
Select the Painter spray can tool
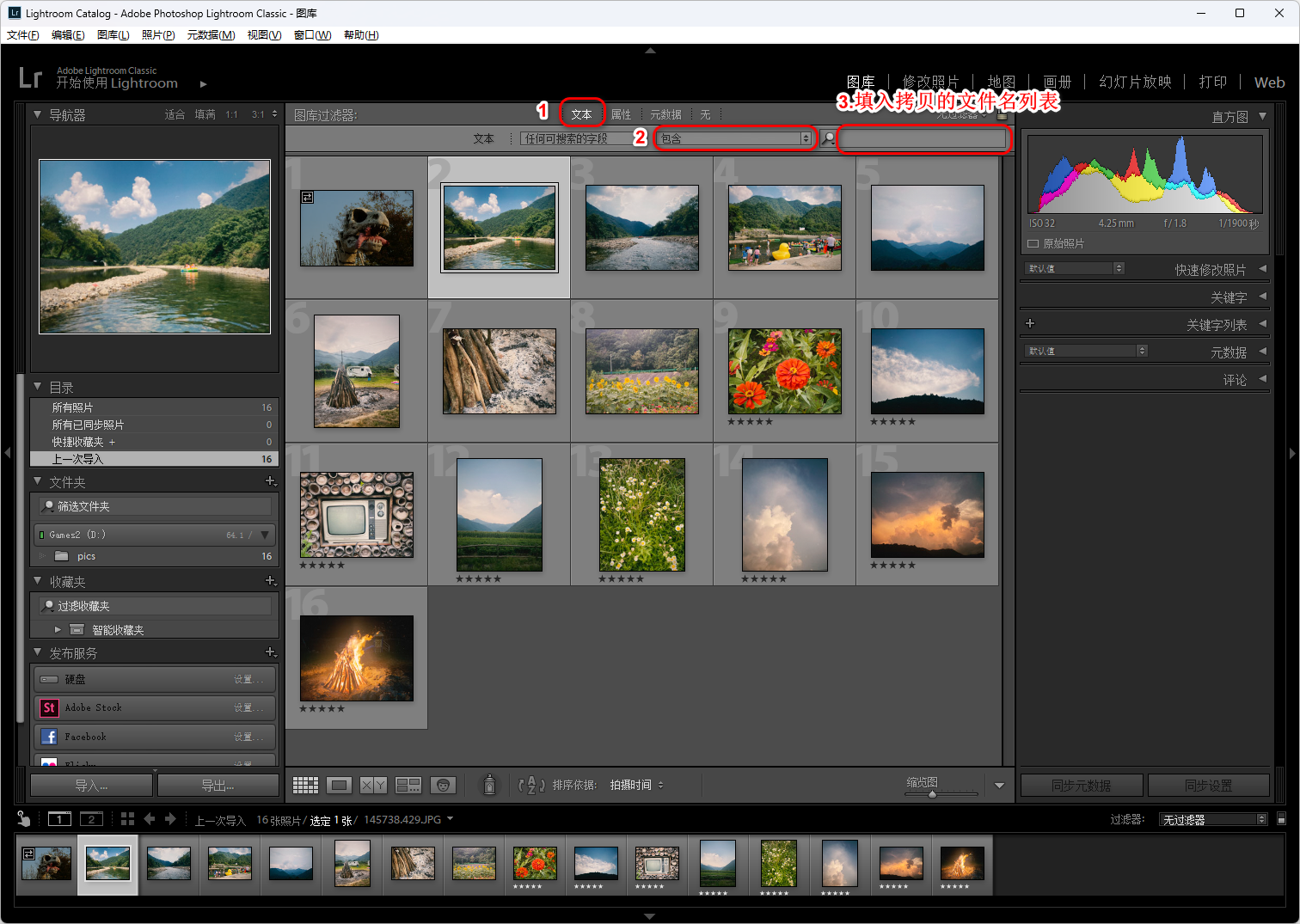[489, 785]
